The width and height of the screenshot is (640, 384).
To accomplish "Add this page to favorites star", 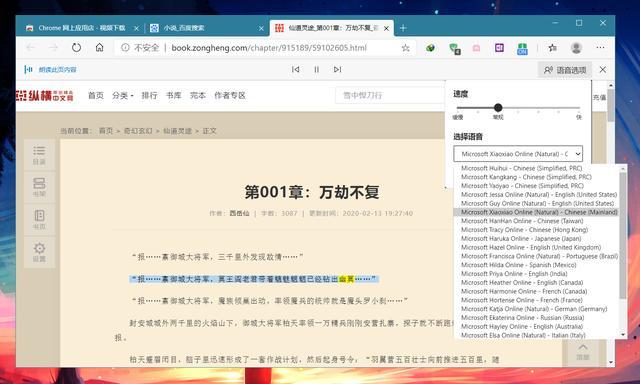I will [405, 48].
